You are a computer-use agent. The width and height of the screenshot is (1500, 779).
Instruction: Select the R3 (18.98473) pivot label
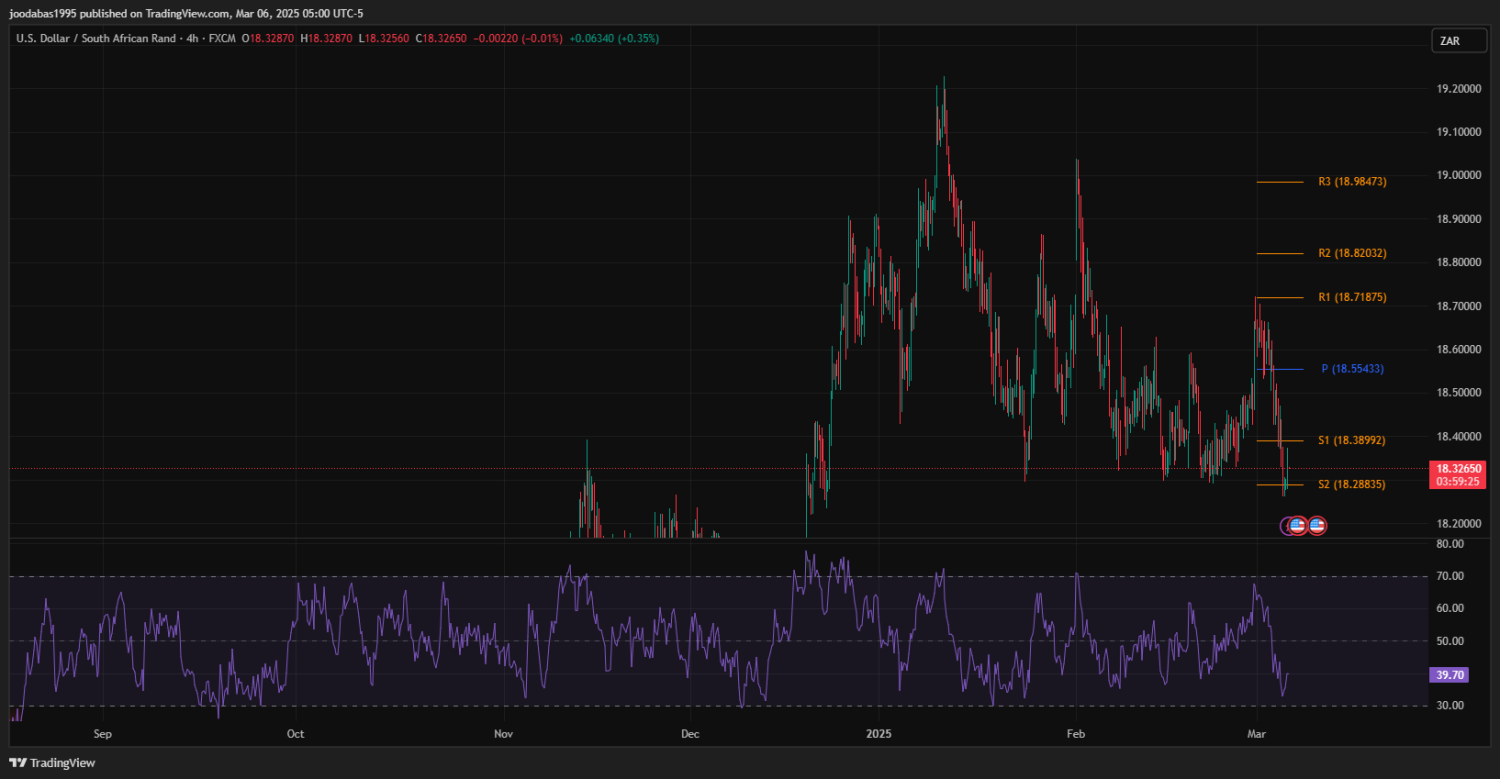tap(1352, 182)
